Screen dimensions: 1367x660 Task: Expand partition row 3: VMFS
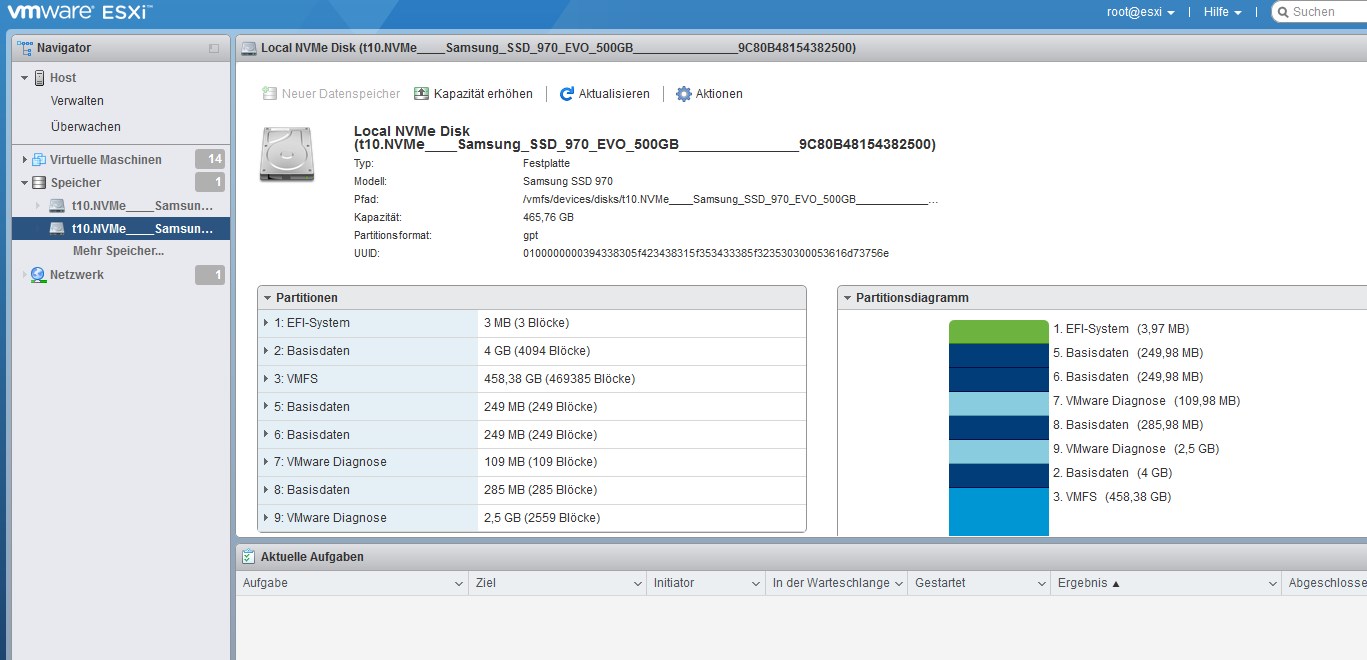click(266, 379)
